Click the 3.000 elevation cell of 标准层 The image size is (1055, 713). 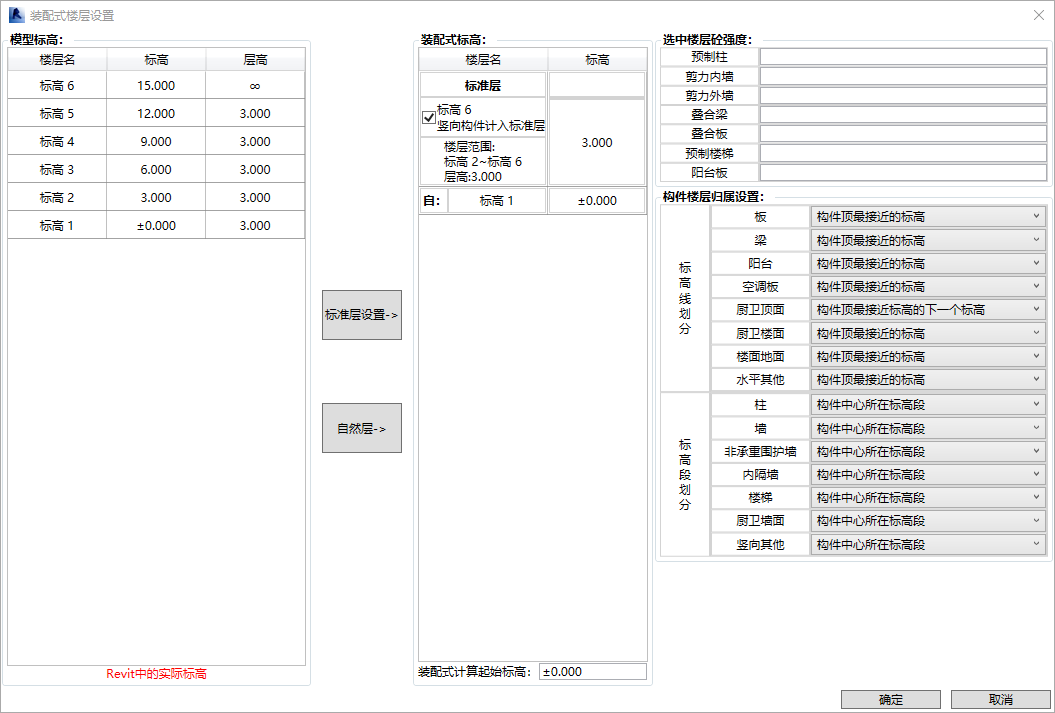click(x=597, y=142)
